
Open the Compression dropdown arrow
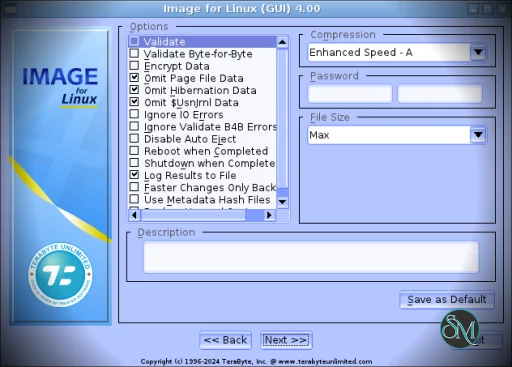[x=478, y=52]
